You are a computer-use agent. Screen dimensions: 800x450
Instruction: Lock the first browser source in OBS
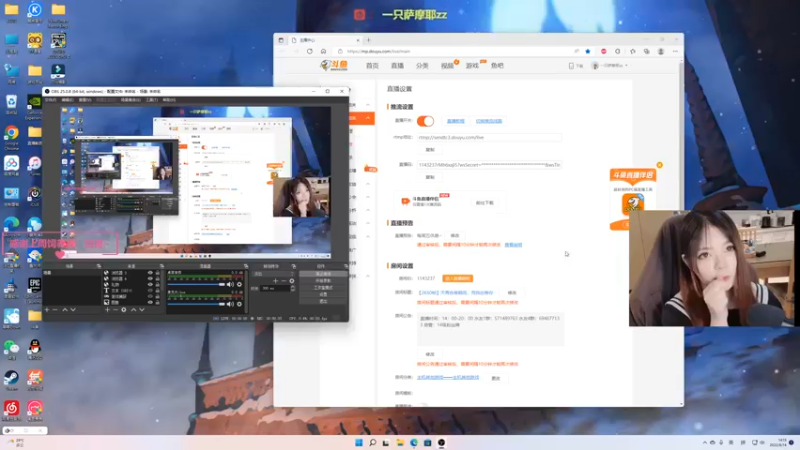[158, 273]
